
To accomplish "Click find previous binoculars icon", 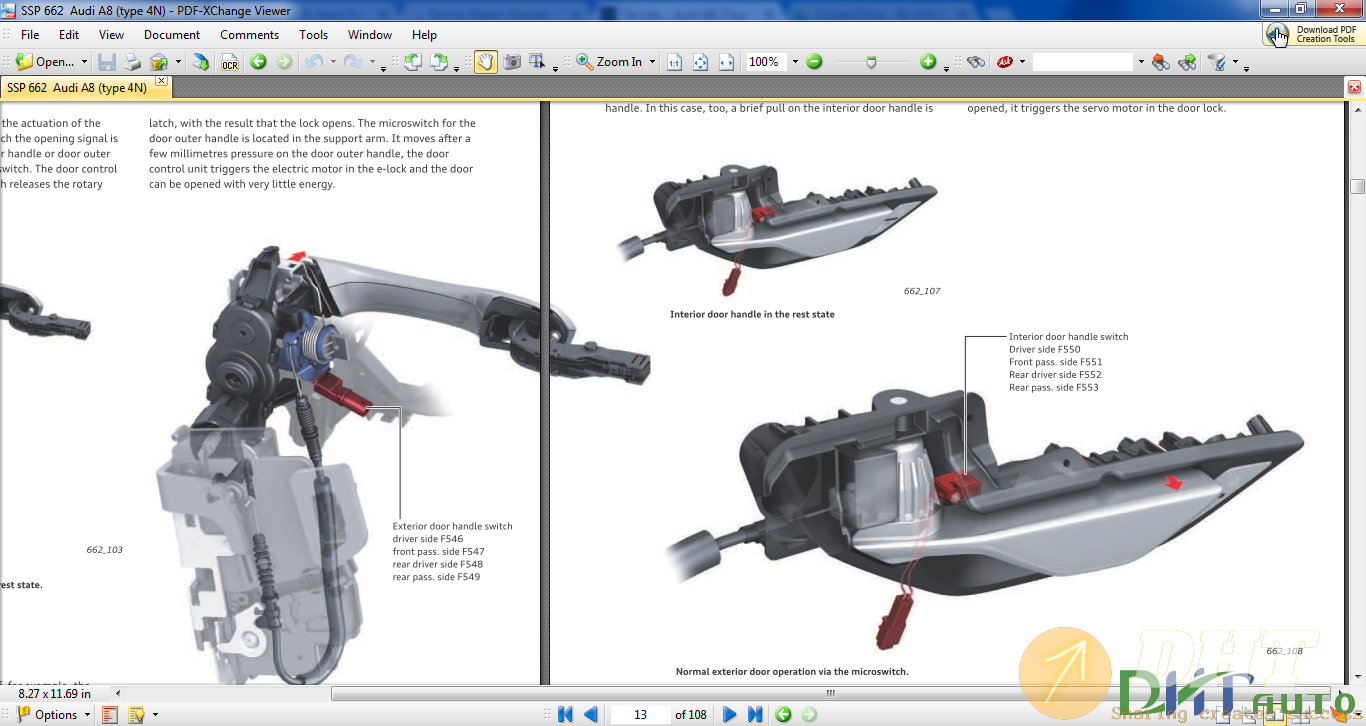I will click(1161, 62).
